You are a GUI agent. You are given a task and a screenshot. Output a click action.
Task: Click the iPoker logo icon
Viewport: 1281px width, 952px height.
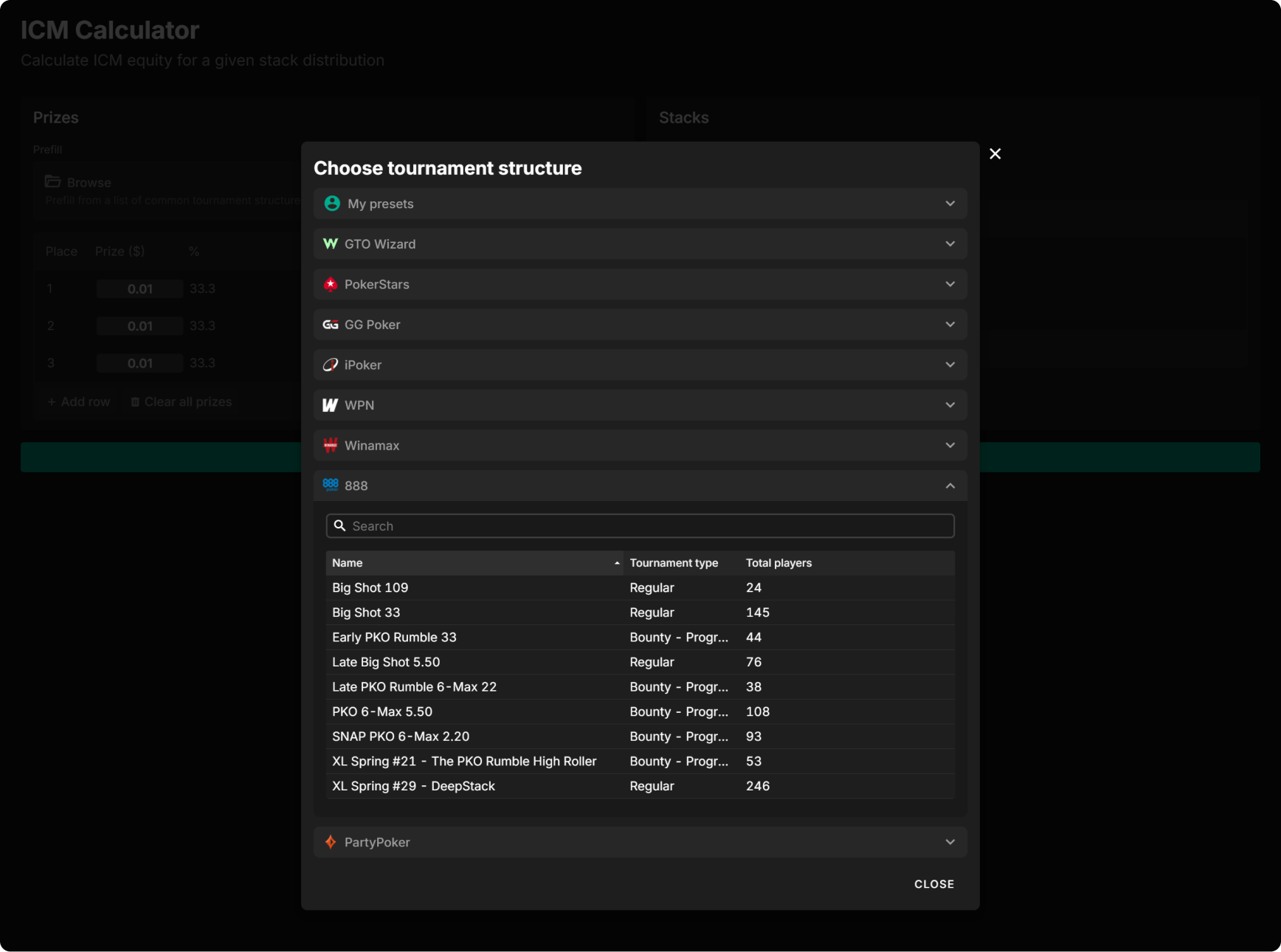click(331, 365)
